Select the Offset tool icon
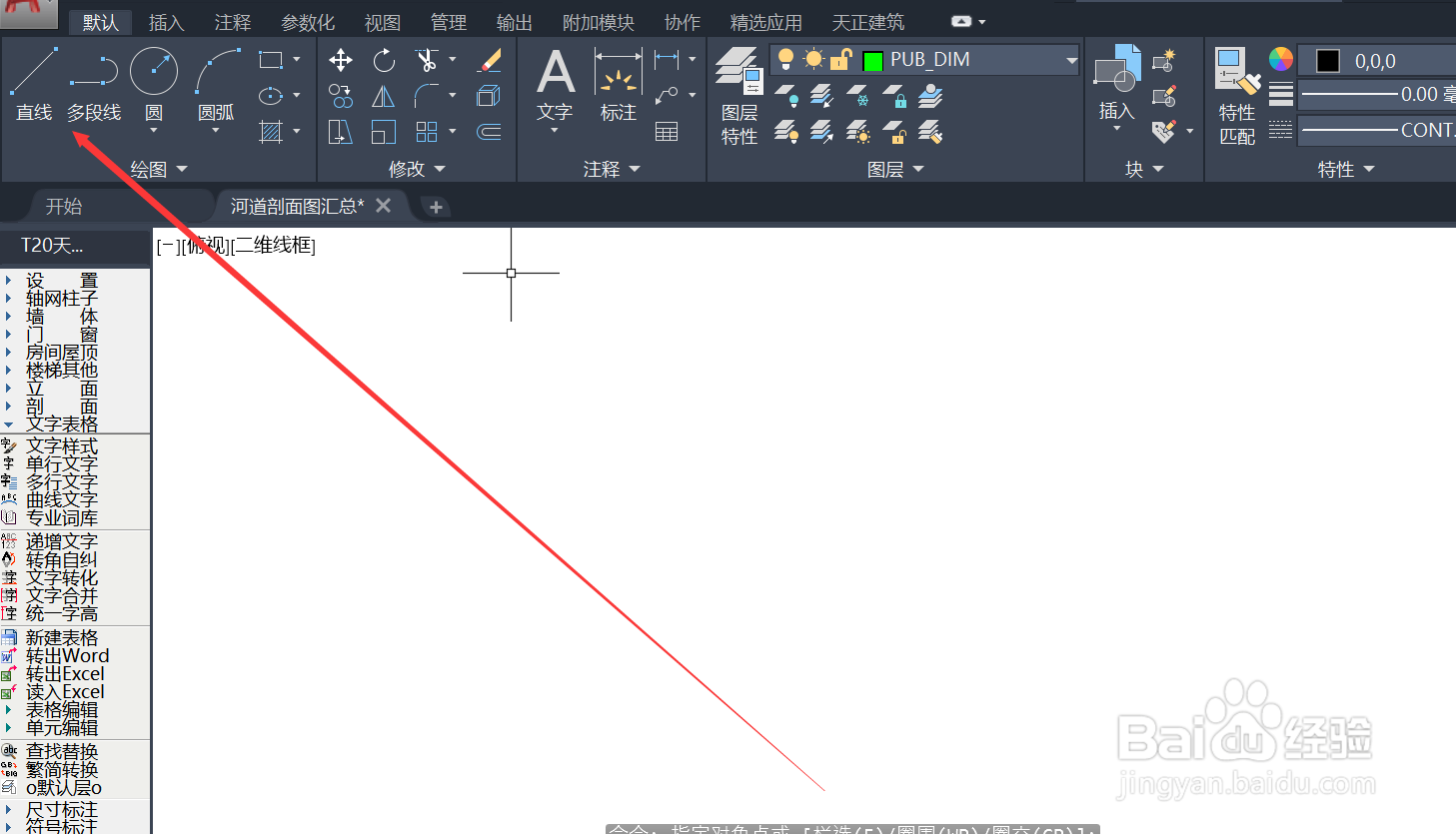This screenshot has width=1456, height=834. click(489, 132)
